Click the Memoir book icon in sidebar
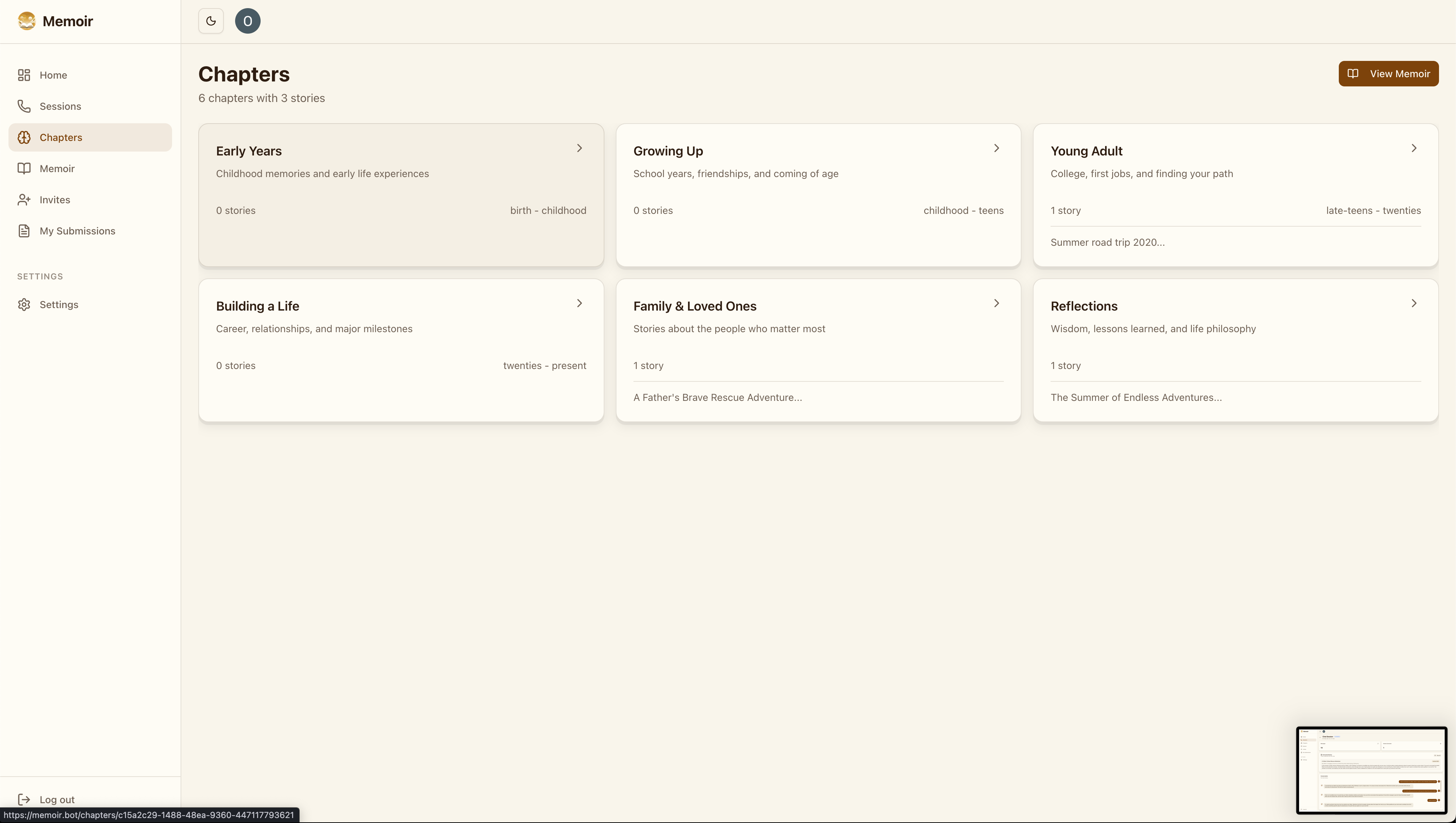 [24, 169]
